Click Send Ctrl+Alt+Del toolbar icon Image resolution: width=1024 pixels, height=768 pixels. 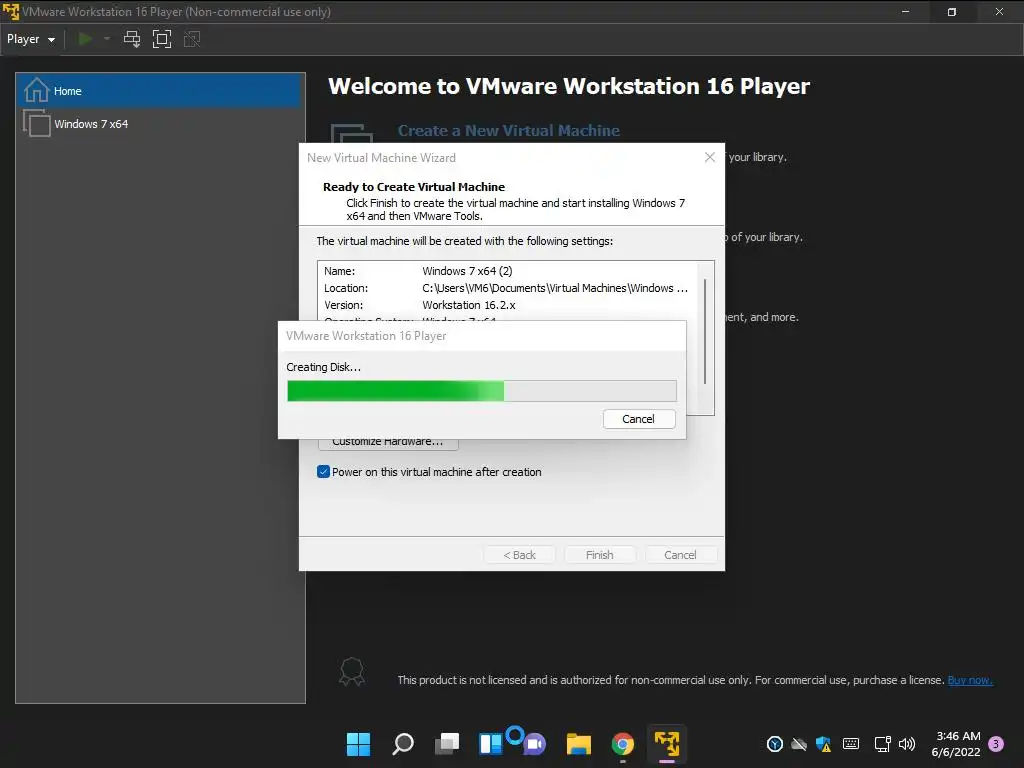(x=132, y=39)
